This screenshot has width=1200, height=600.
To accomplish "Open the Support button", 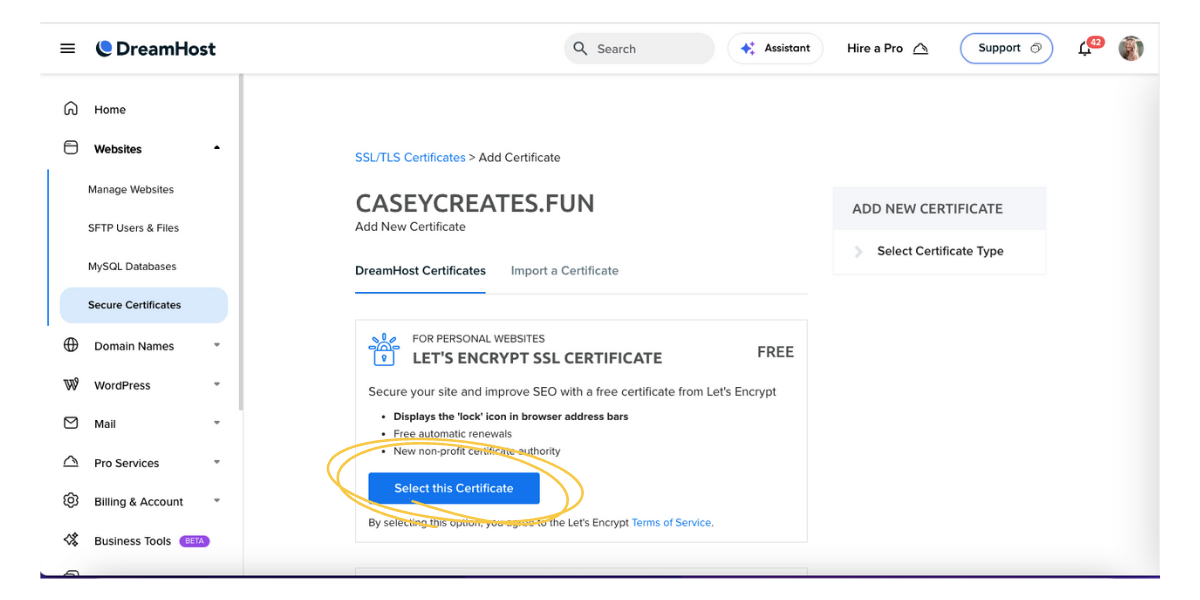I will click(1006, 48).
